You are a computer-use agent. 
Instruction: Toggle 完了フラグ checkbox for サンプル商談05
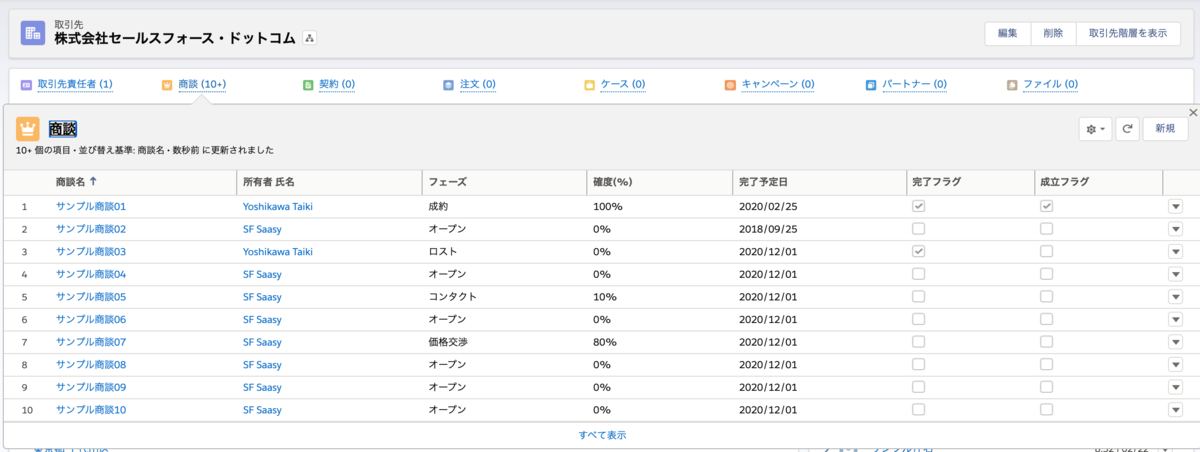click(918, 297)
